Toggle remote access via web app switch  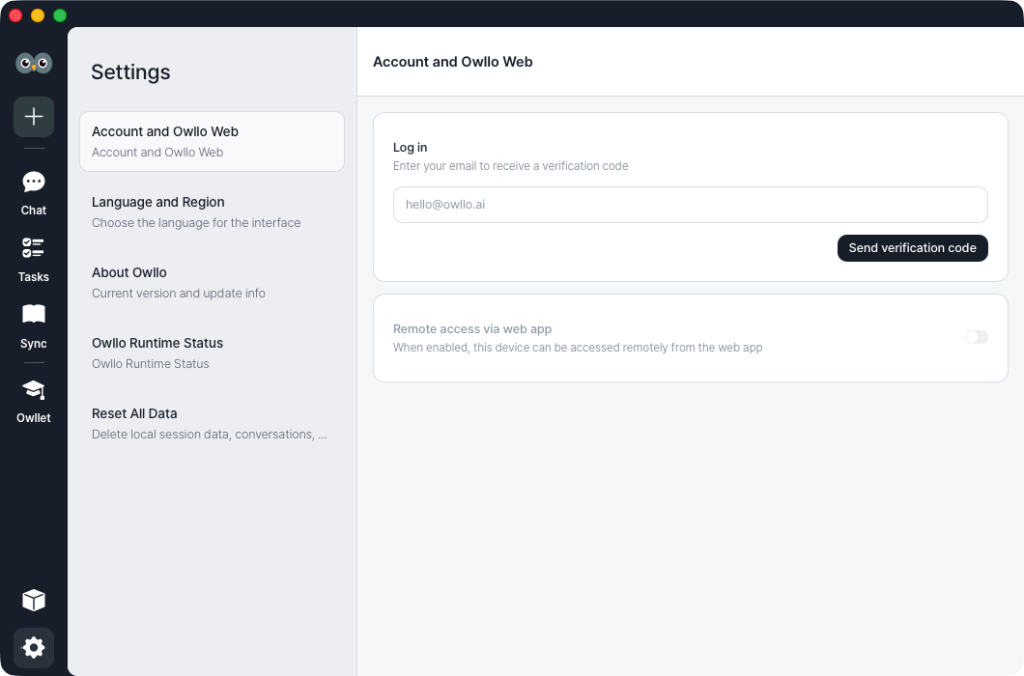point(976,337)
